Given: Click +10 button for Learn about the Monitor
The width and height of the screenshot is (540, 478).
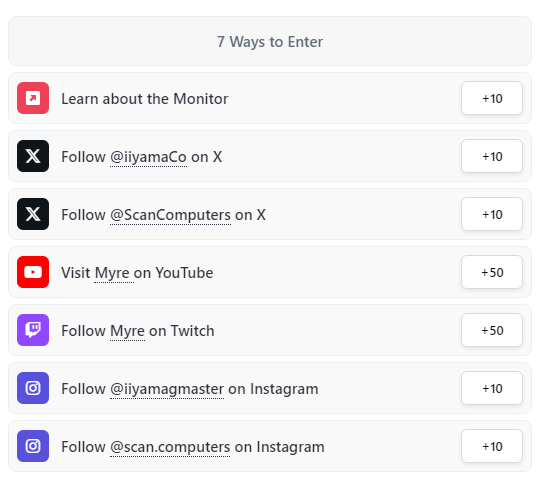Looking at the screenshot, I should pyautogui.click(x=492, y=98).
